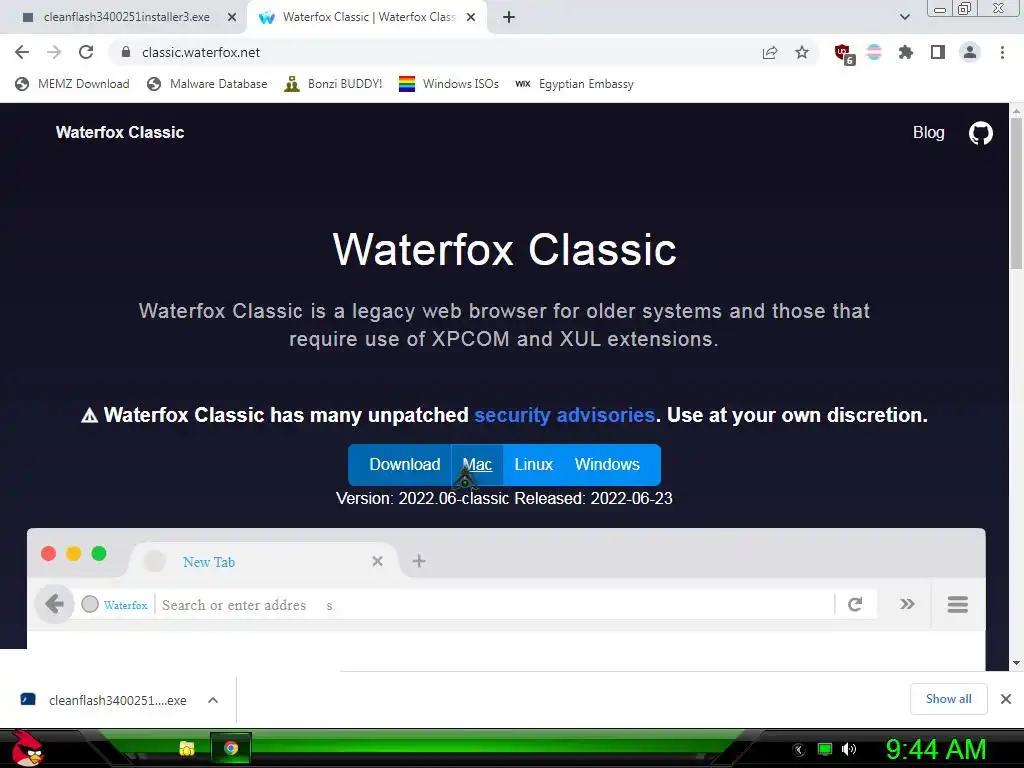Viewport: 1024px width, 768px height.
Task: Click the striped flag extension icon
Action: tap(874, 52)
